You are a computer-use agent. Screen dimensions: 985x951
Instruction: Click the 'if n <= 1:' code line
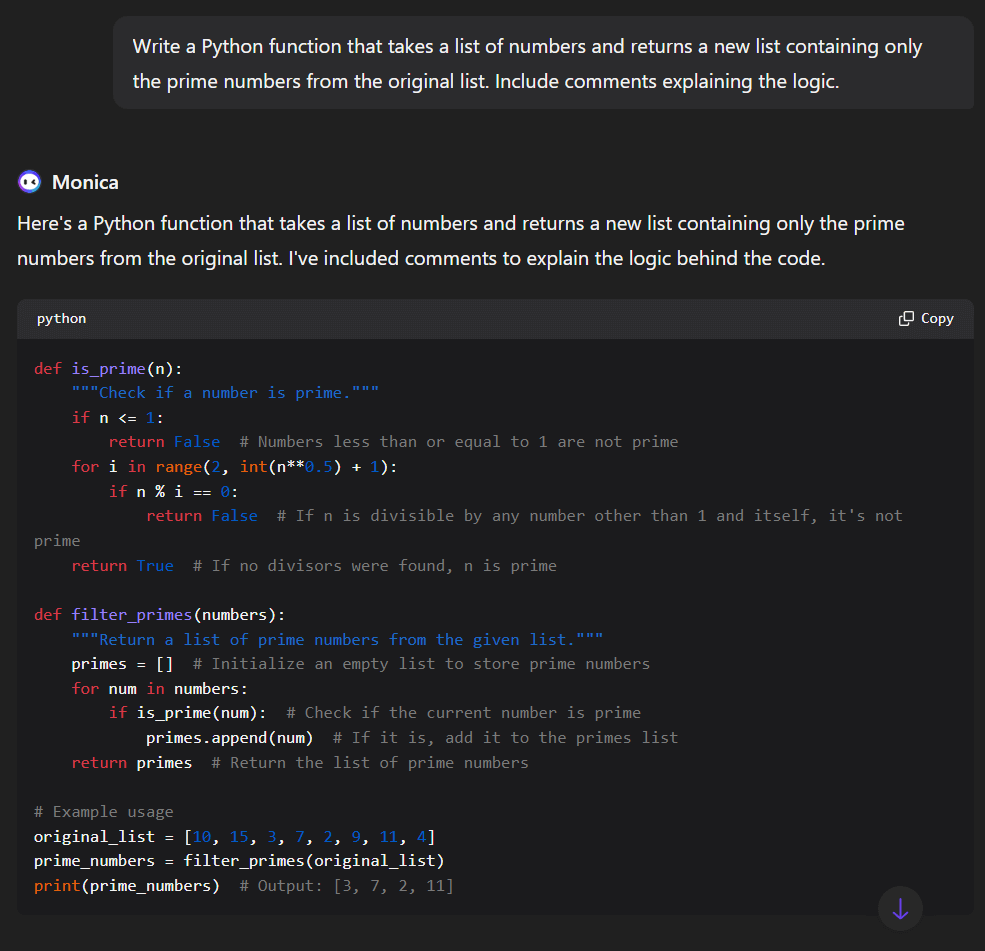click(117, 418)
